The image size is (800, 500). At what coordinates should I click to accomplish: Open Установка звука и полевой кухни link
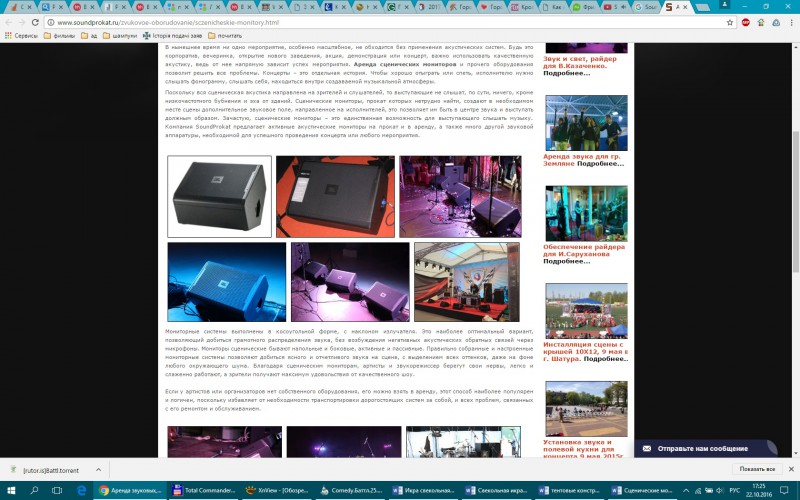[583, 448]
